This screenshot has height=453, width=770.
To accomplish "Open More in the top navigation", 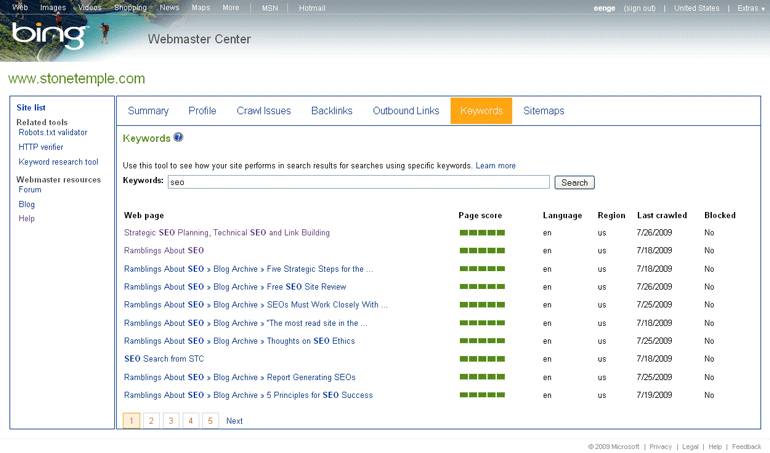I will click(231, 8).
